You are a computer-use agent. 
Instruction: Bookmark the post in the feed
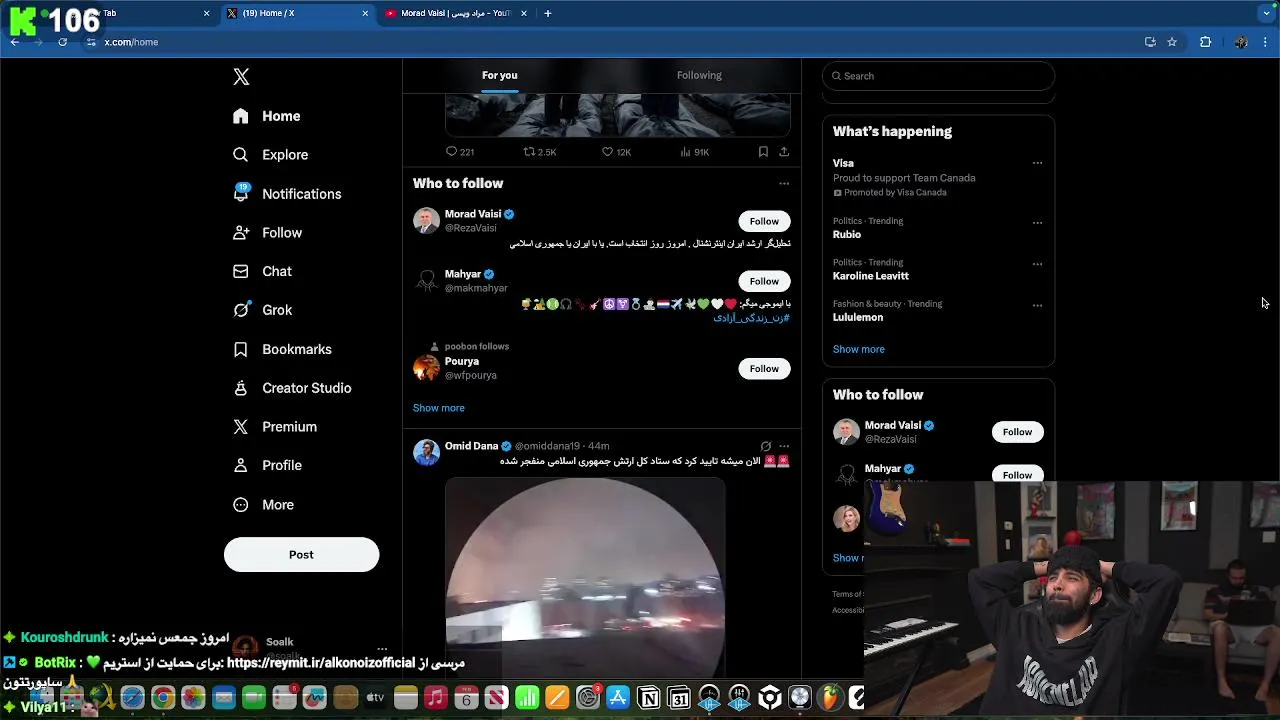click(763, 152)
